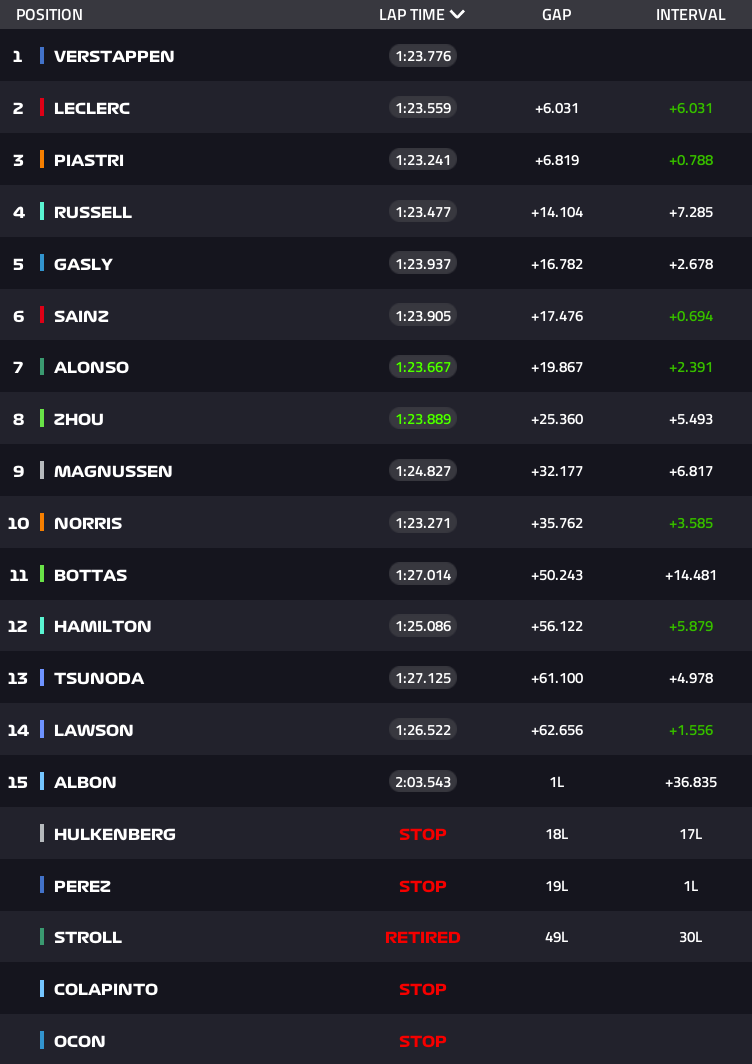Open driver VERSTAPPEN's row

[376, 56]
